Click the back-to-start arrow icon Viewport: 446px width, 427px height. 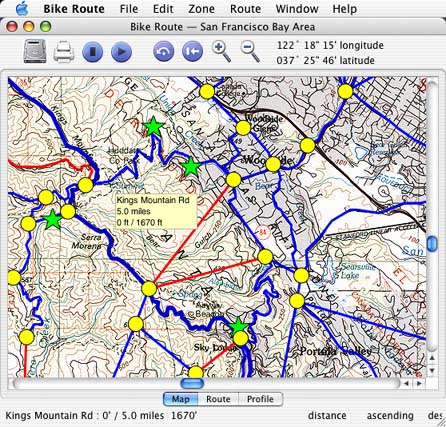pos(192,52)
